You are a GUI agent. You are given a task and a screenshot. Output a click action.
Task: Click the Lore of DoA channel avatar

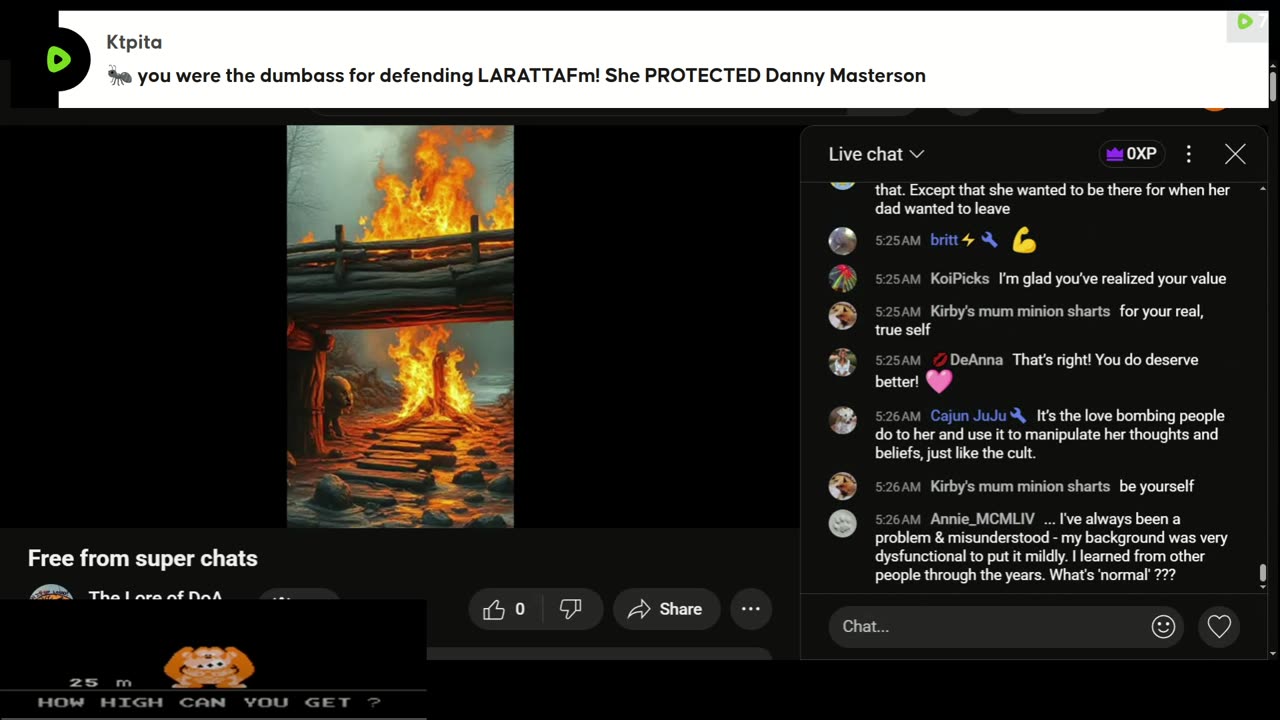pos(51,592)
